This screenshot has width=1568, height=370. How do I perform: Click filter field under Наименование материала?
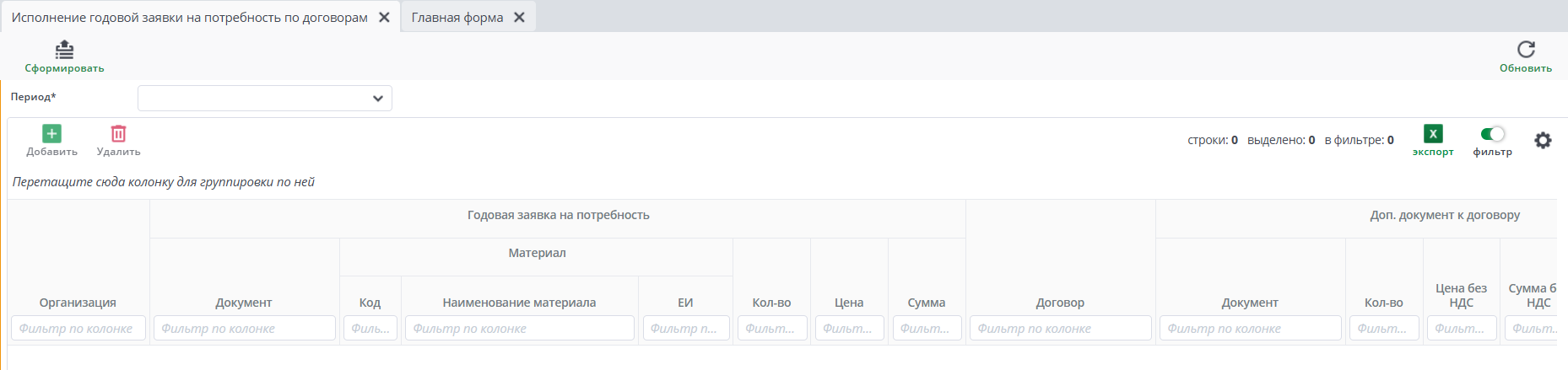pyautogui.click(x=519, y=329)
